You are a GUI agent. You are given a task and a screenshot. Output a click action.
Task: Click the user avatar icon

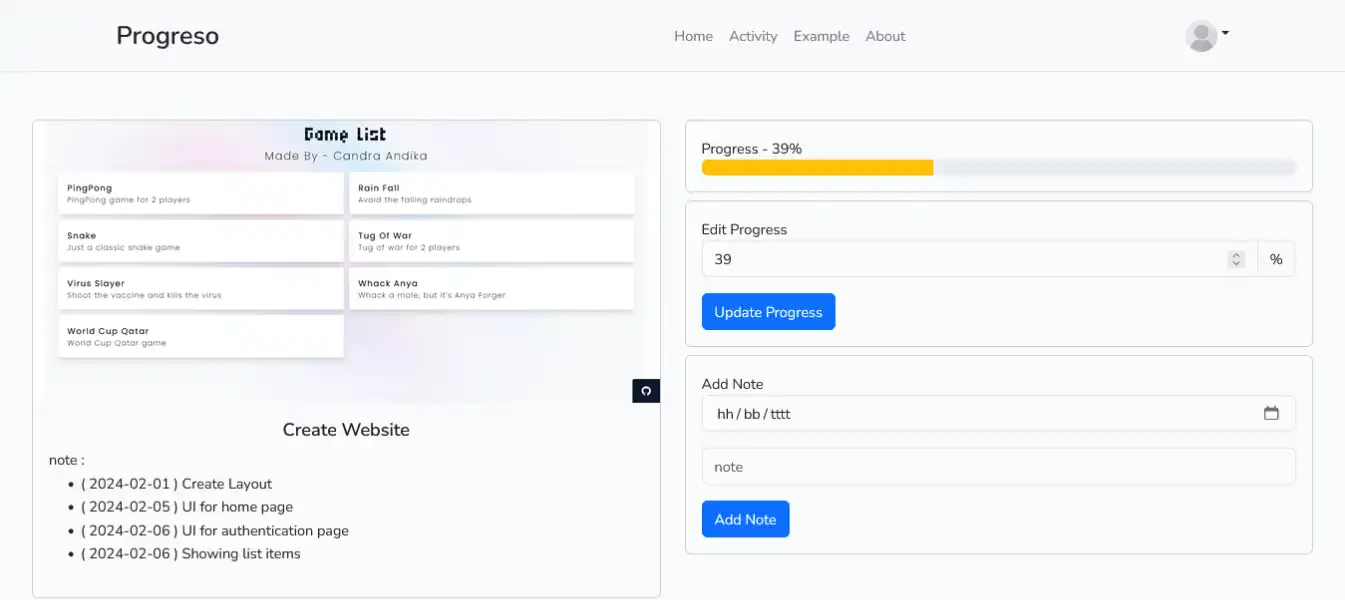(1201, 36)
